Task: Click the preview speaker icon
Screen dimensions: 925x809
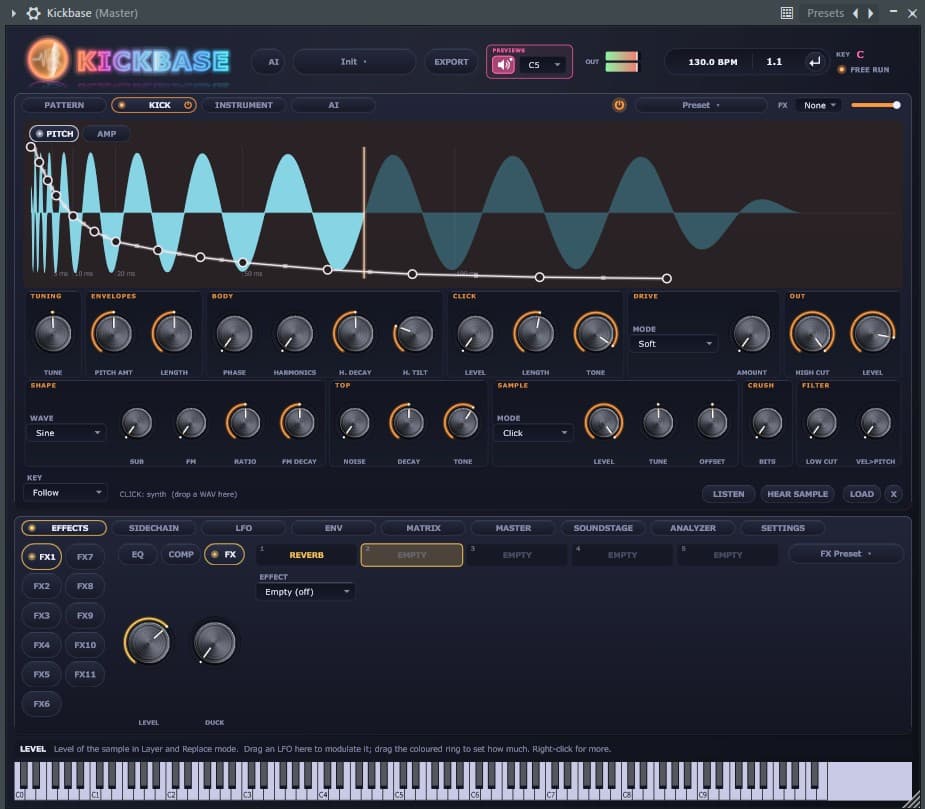Action: (503, 64)
